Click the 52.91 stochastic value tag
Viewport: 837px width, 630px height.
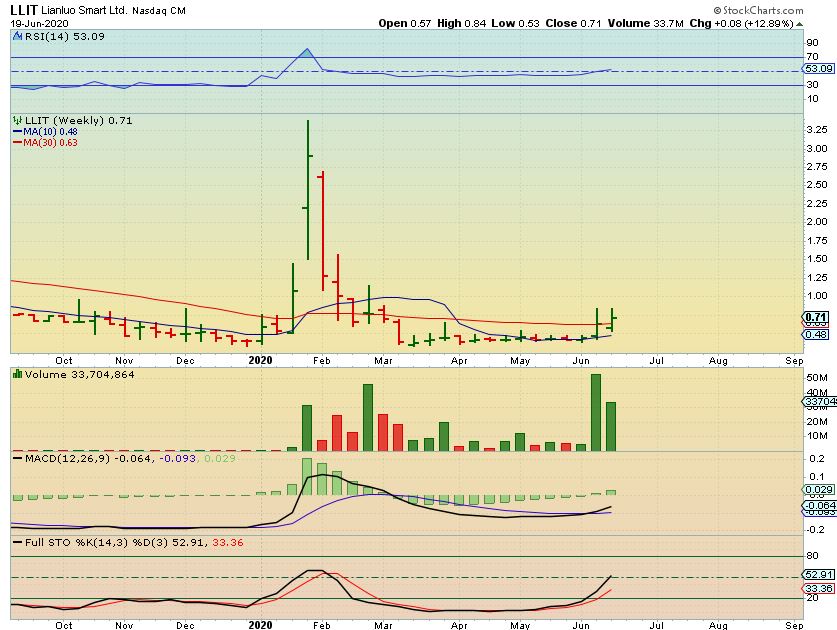point(818,575)
